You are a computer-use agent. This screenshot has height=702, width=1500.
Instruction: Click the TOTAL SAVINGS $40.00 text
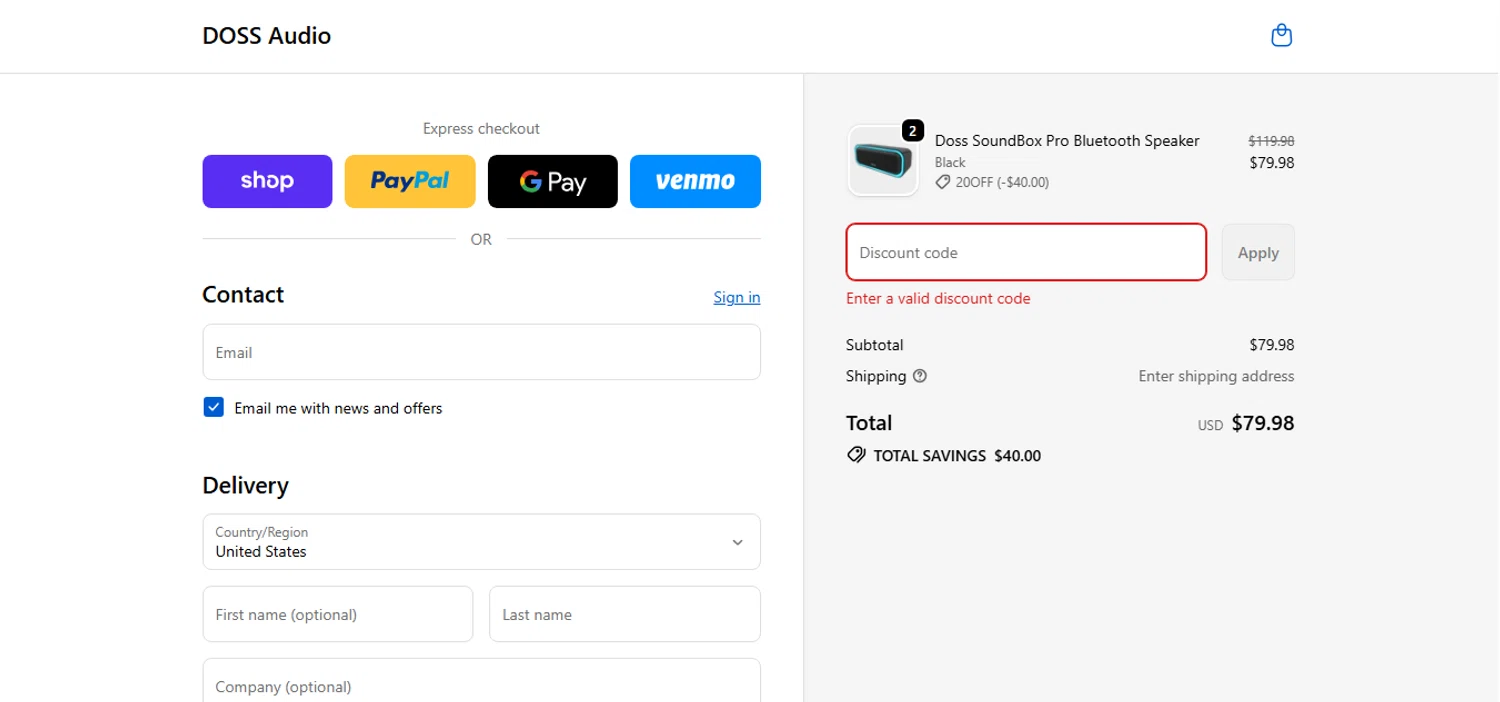click(x=957, y=456)
